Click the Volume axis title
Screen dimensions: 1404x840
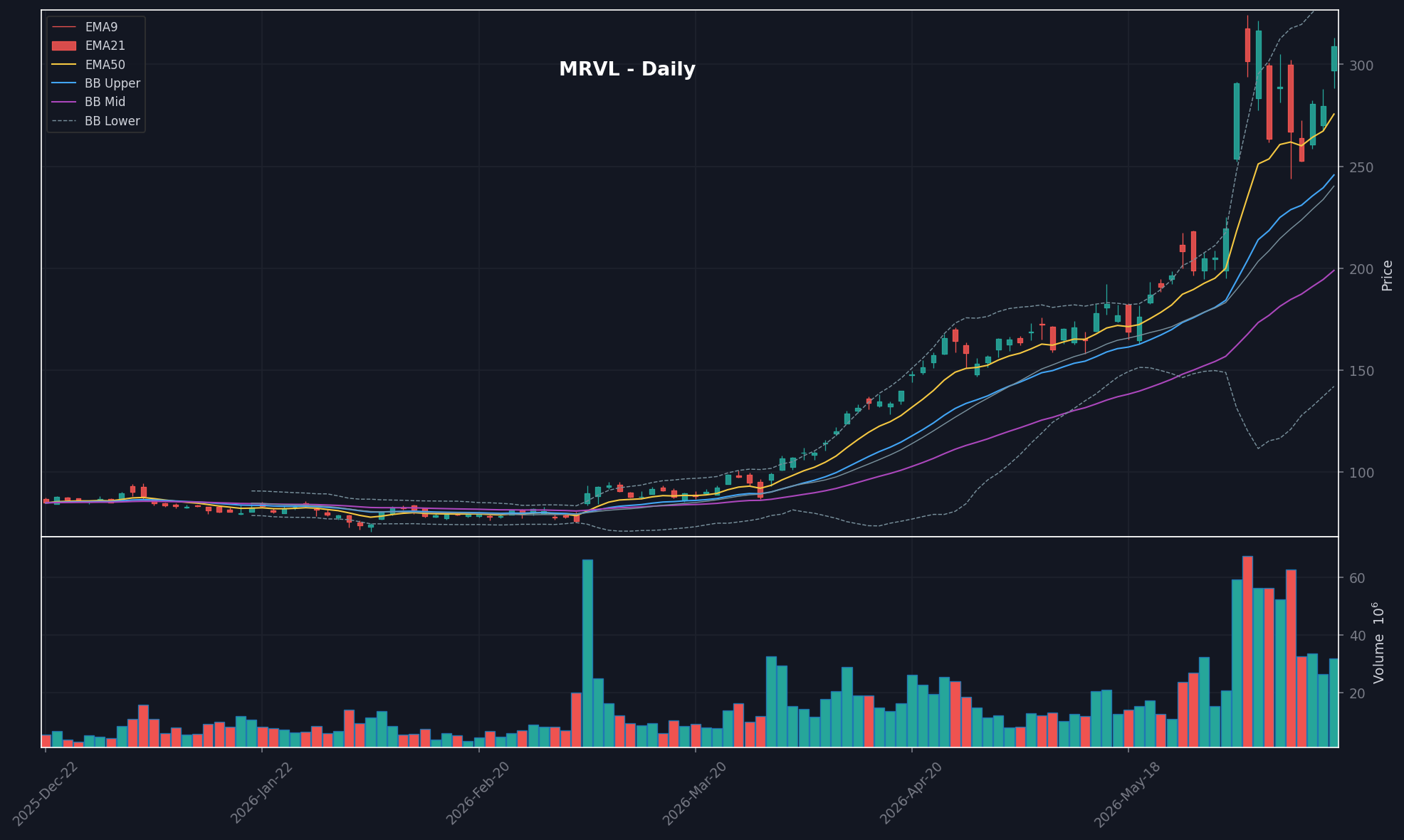tap(1379, 643)
